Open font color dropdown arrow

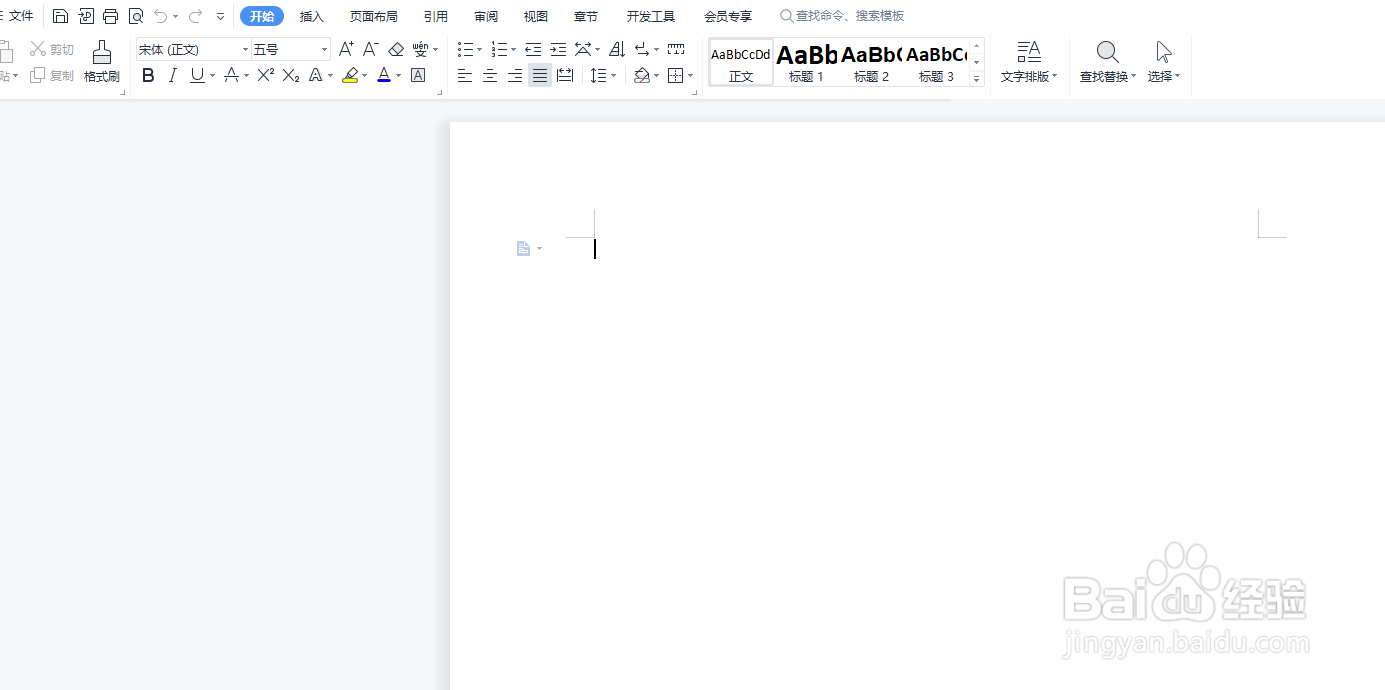[x=398, y=76]
